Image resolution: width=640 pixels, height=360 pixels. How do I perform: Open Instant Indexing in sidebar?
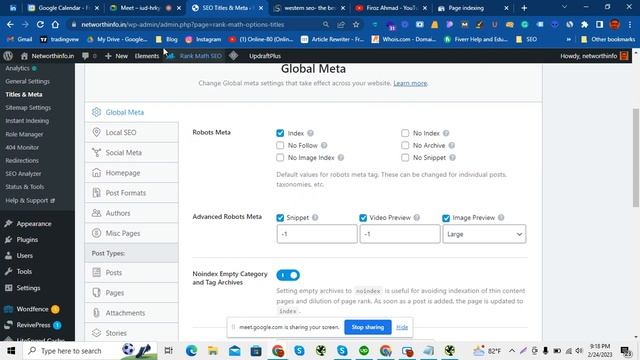[x=27, y=121]
